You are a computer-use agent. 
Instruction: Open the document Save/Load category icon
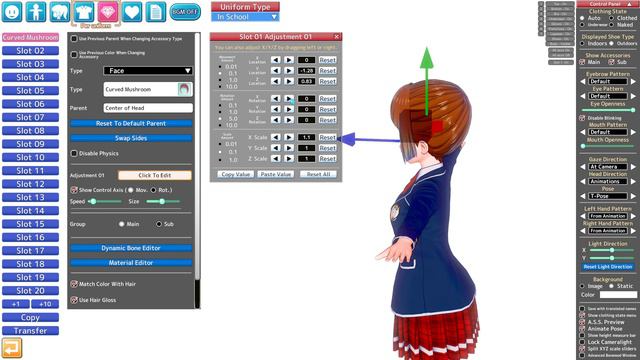coord(156,12)
